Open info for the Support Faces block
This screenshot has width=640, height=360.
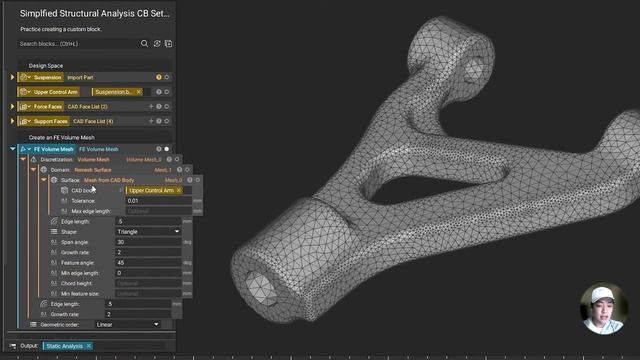click(159, 121)
